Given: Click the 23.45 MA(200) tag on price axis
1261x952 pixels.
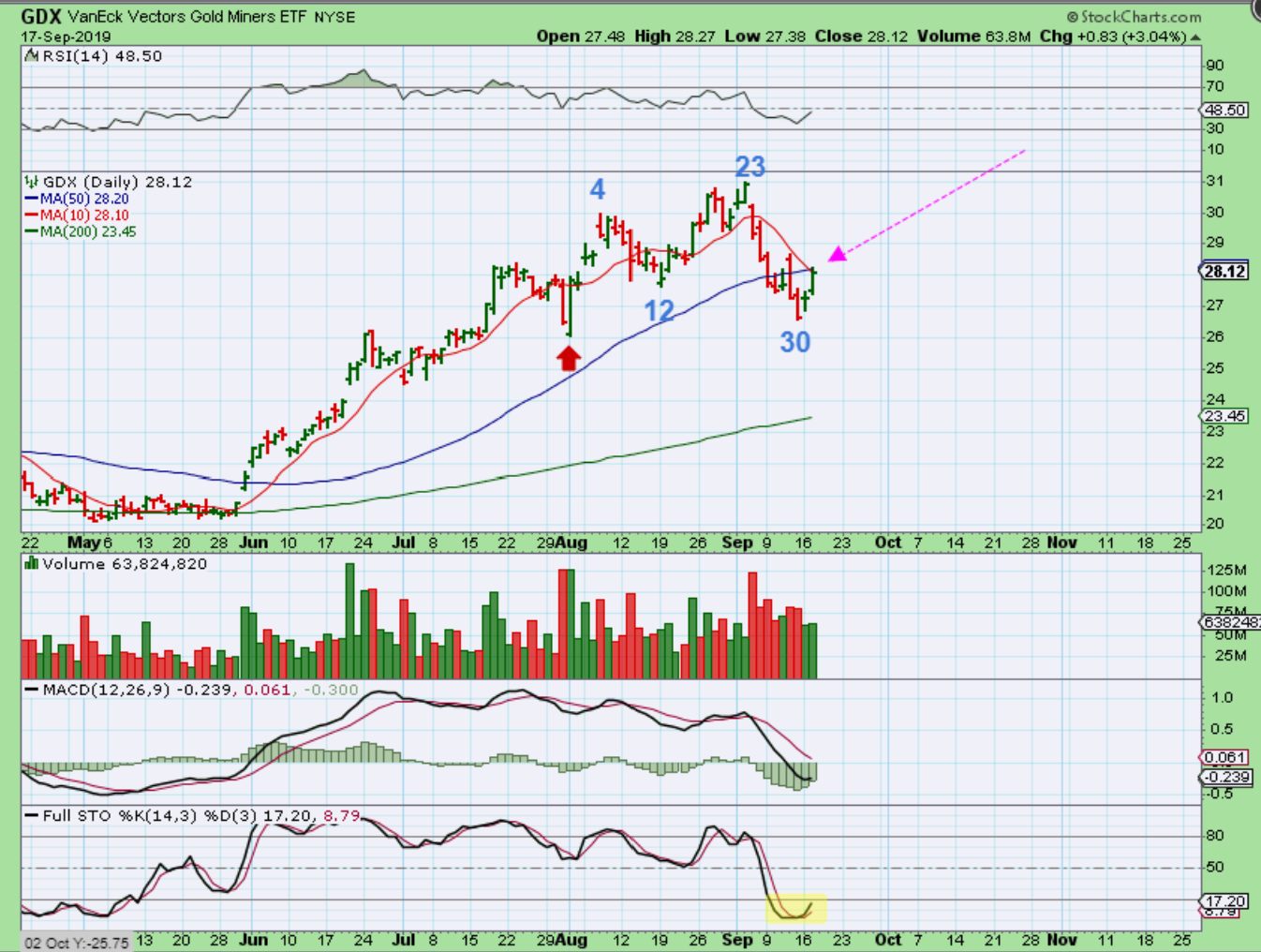Looking at the screenshot, I should point(1224,416).
